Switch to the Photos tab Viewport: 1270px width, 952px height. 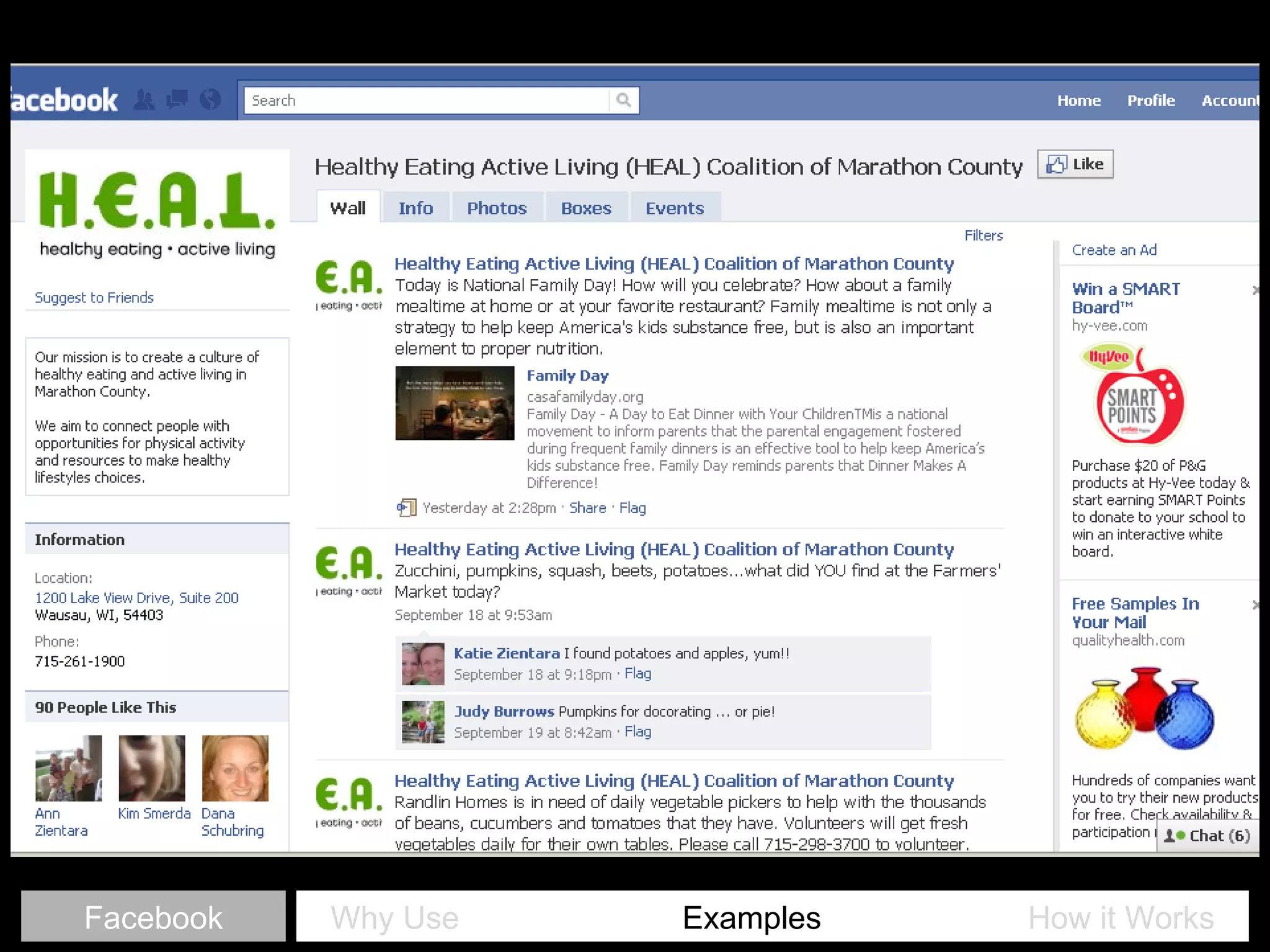[x=497, y=208]
